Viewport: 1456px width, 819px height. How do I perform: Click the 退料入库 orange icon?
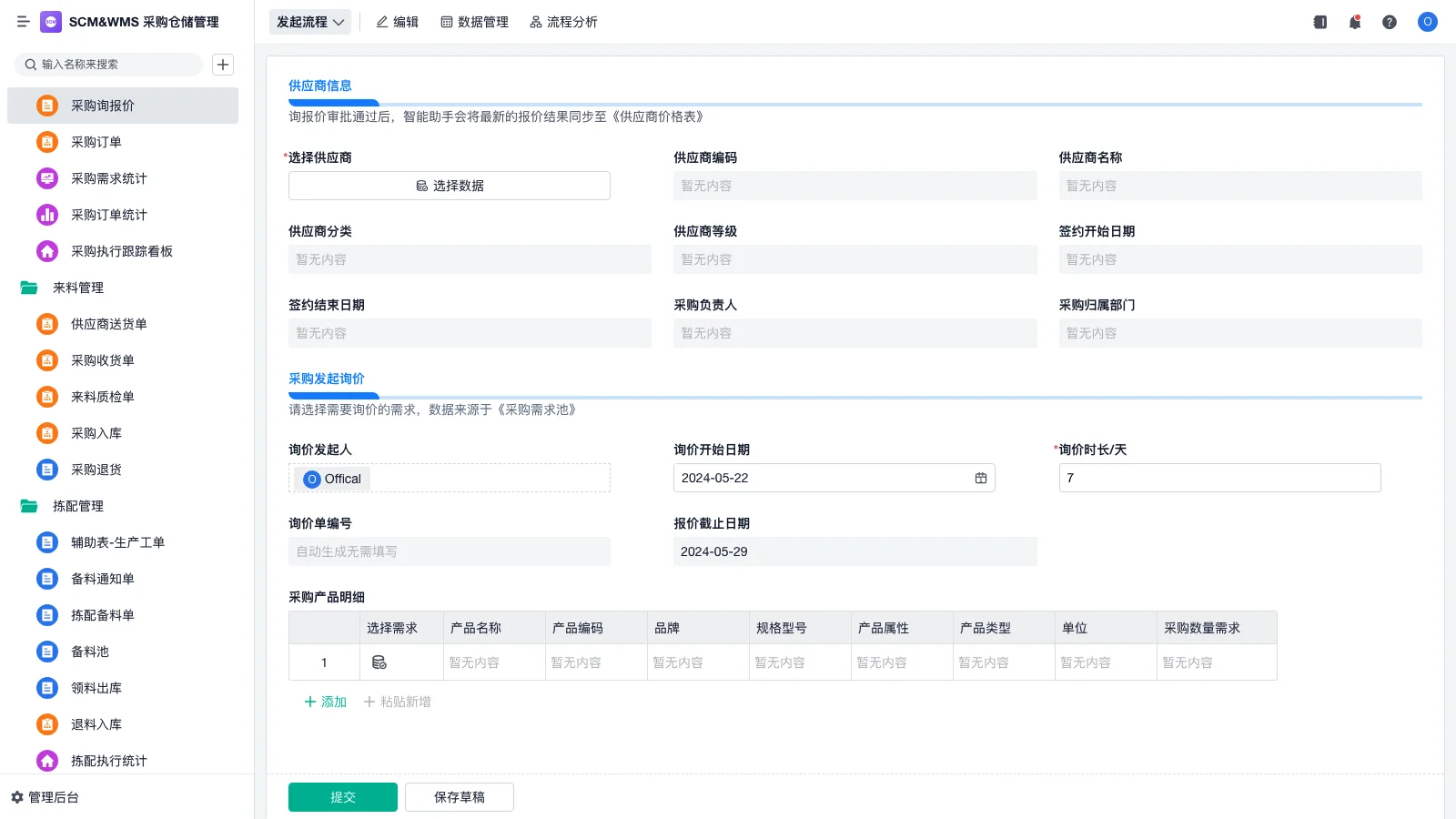coord(47,724)
